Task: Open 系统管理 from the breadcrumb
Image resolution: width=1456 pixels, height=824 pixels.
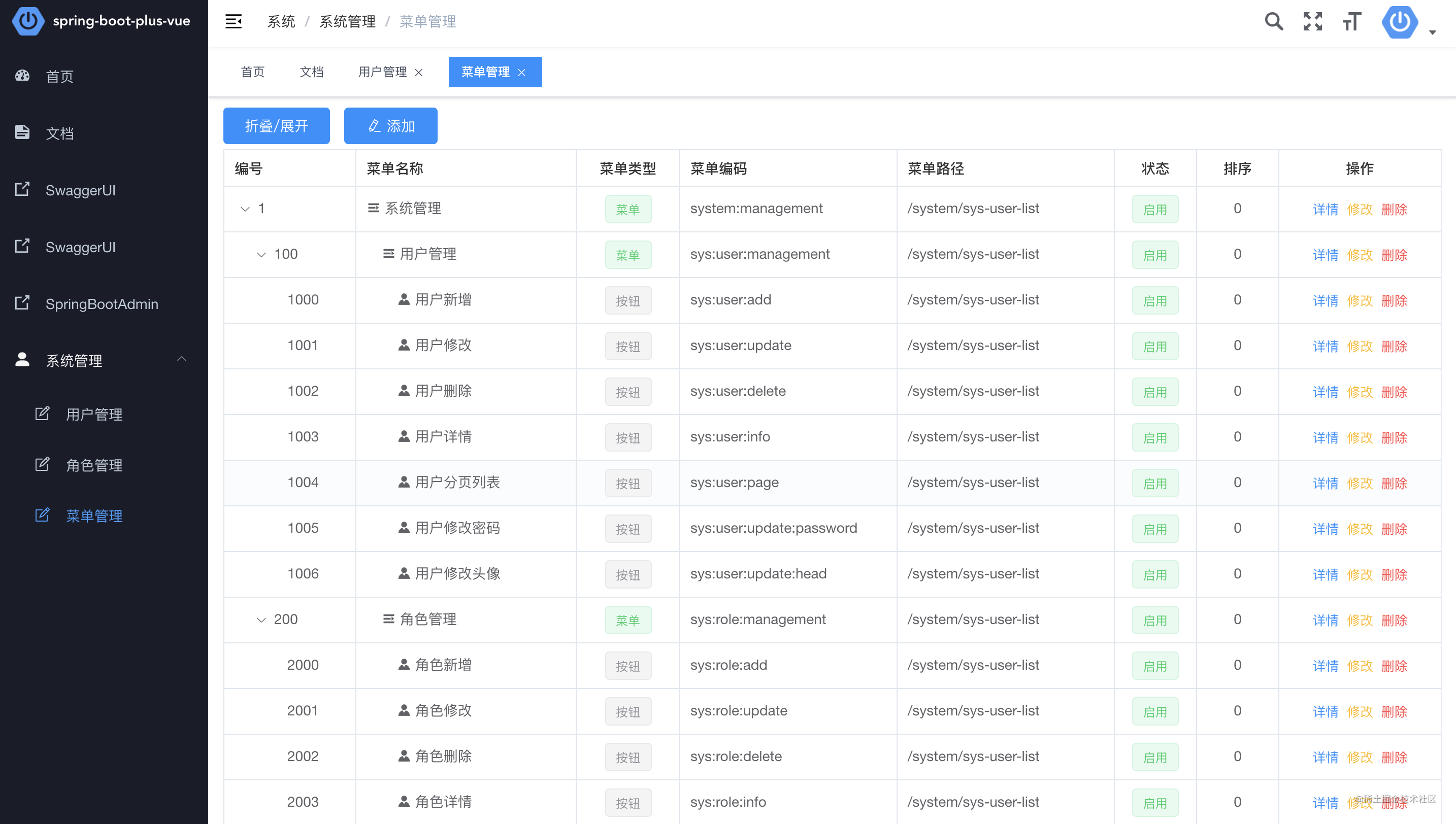Action: [347, 21]
